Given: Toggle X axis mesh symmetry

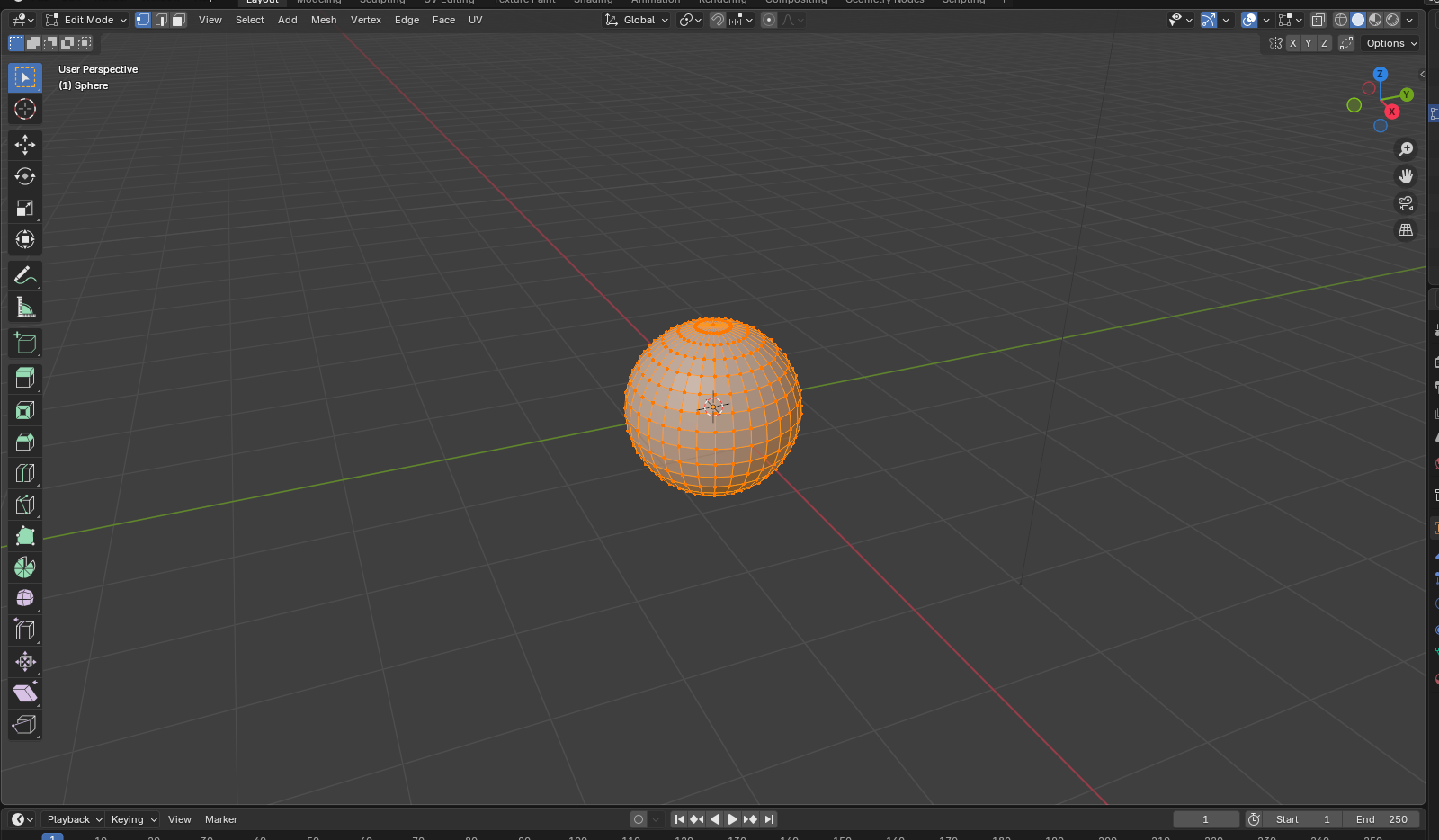Looking at the screenshot, I should click(1293, 43).
